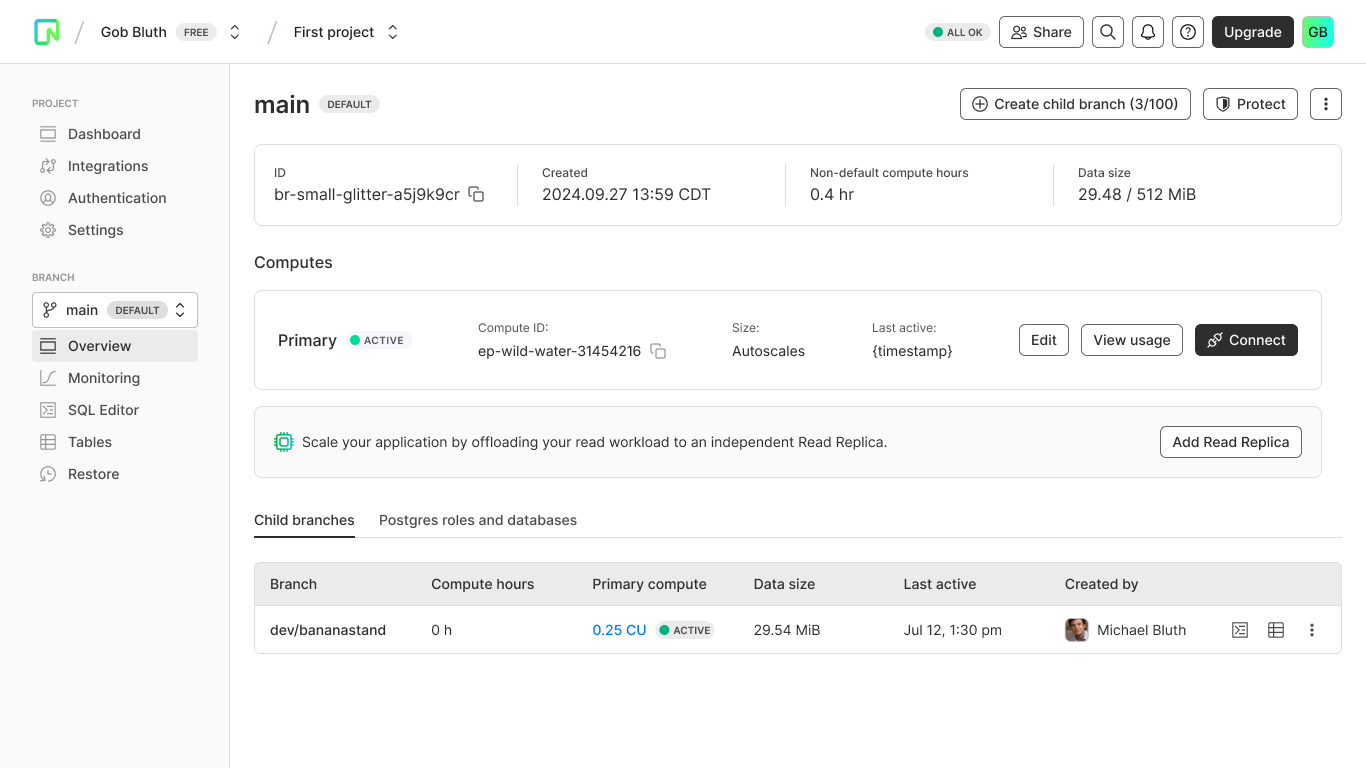Screen dimensions: 1366x768
Task: Click the Neon logo in header
Action: [47, 32]
